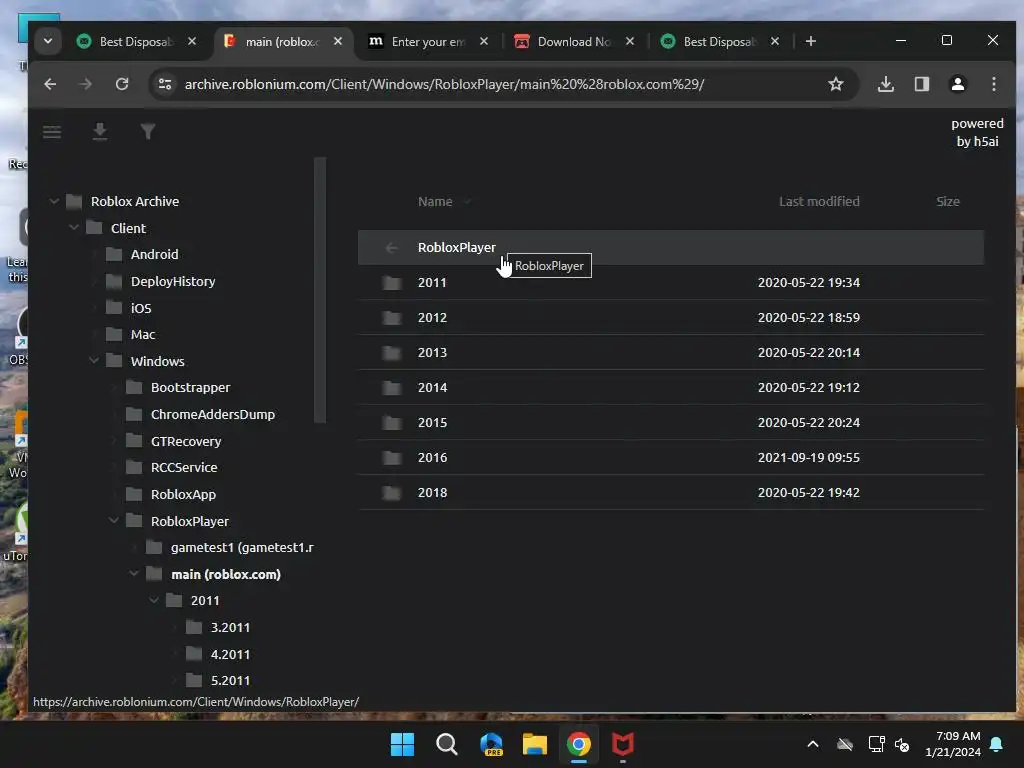Open Windows Start menu on taskbar
The width and height of the screenshot is (1024, 768).
(402, 744)
